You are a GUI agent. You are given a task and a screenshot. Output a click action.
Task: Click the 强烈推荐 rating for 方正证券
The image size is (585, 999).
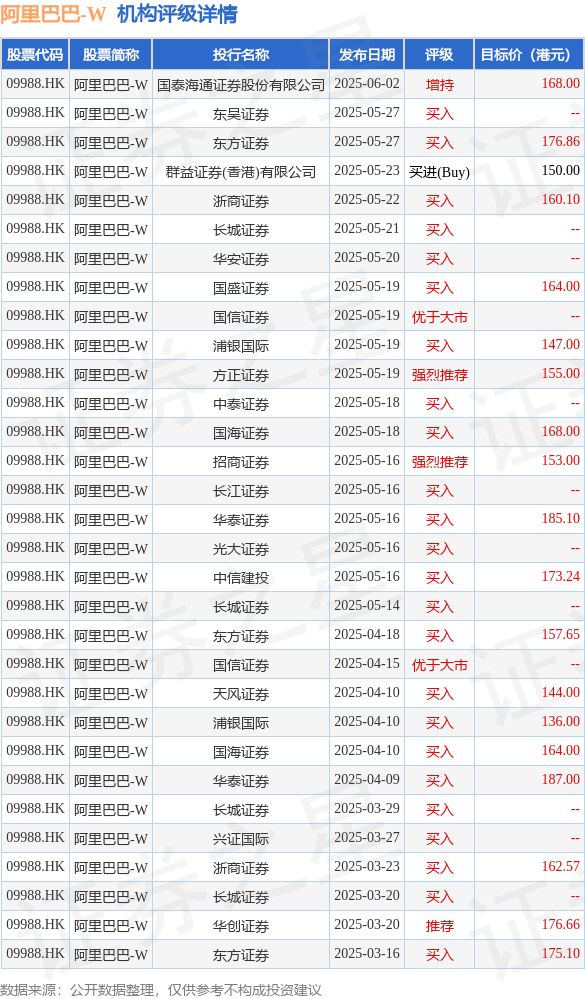[439, 375]
